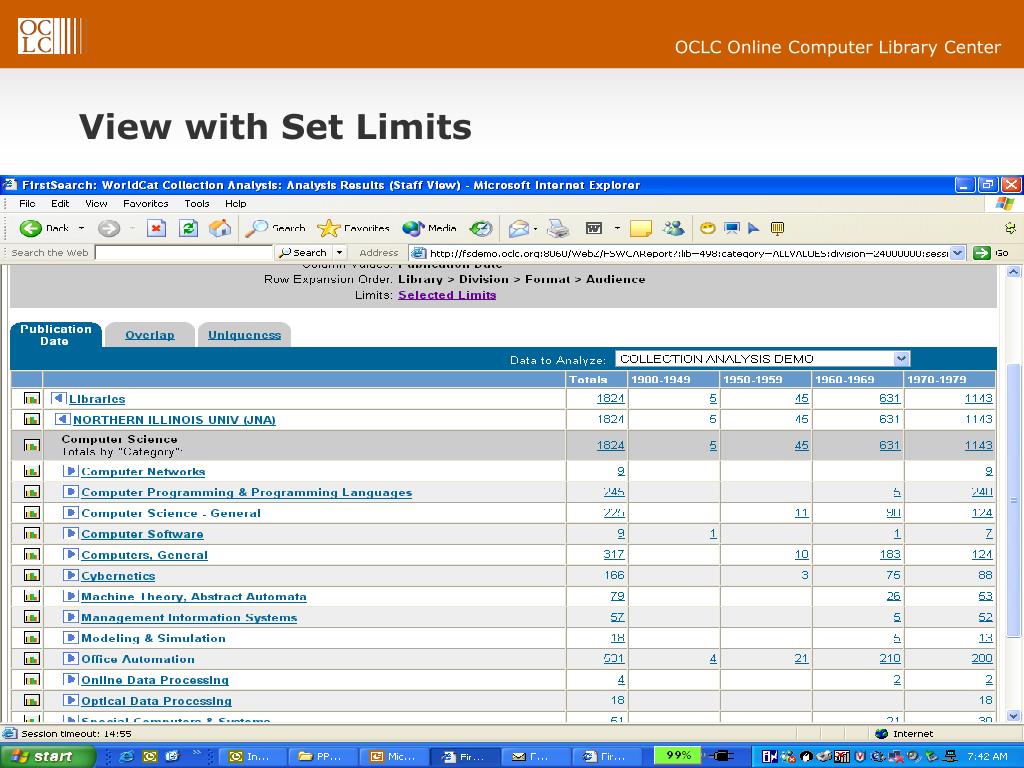1024x768 pixels.
Task: Open the View menu
Action: coord(96,204)
